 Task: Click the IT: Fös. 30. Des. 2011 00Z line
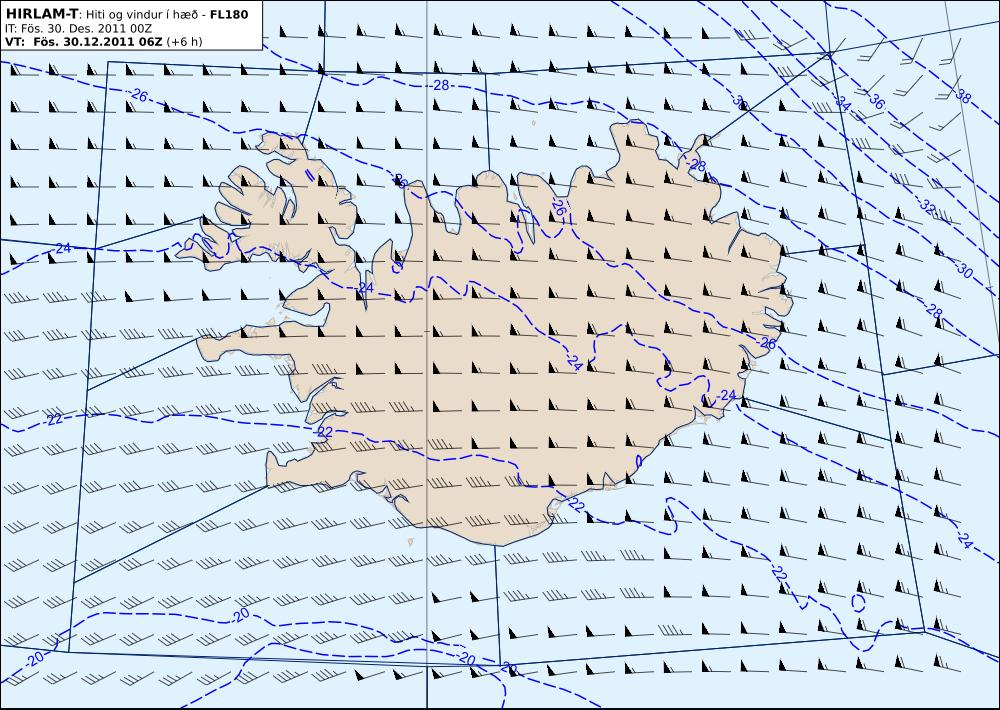pyautogui.click(x=78, y=29)
